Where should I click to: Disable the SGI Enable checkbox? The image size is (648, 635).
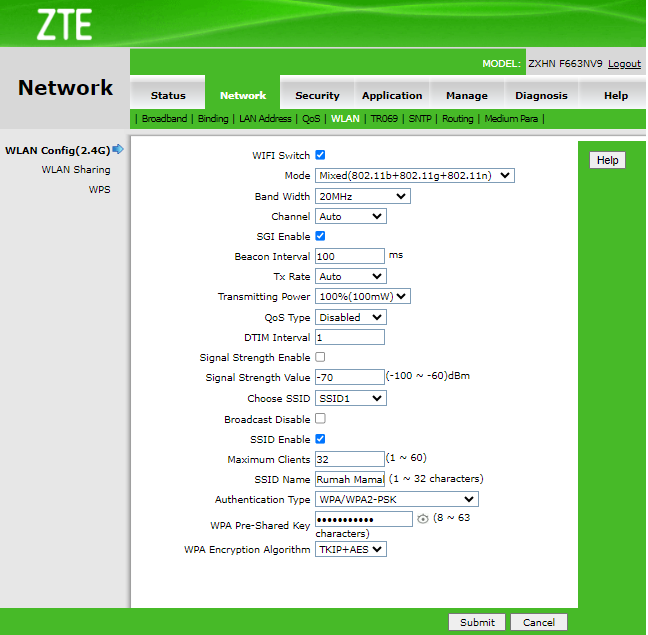pos(320,236)
